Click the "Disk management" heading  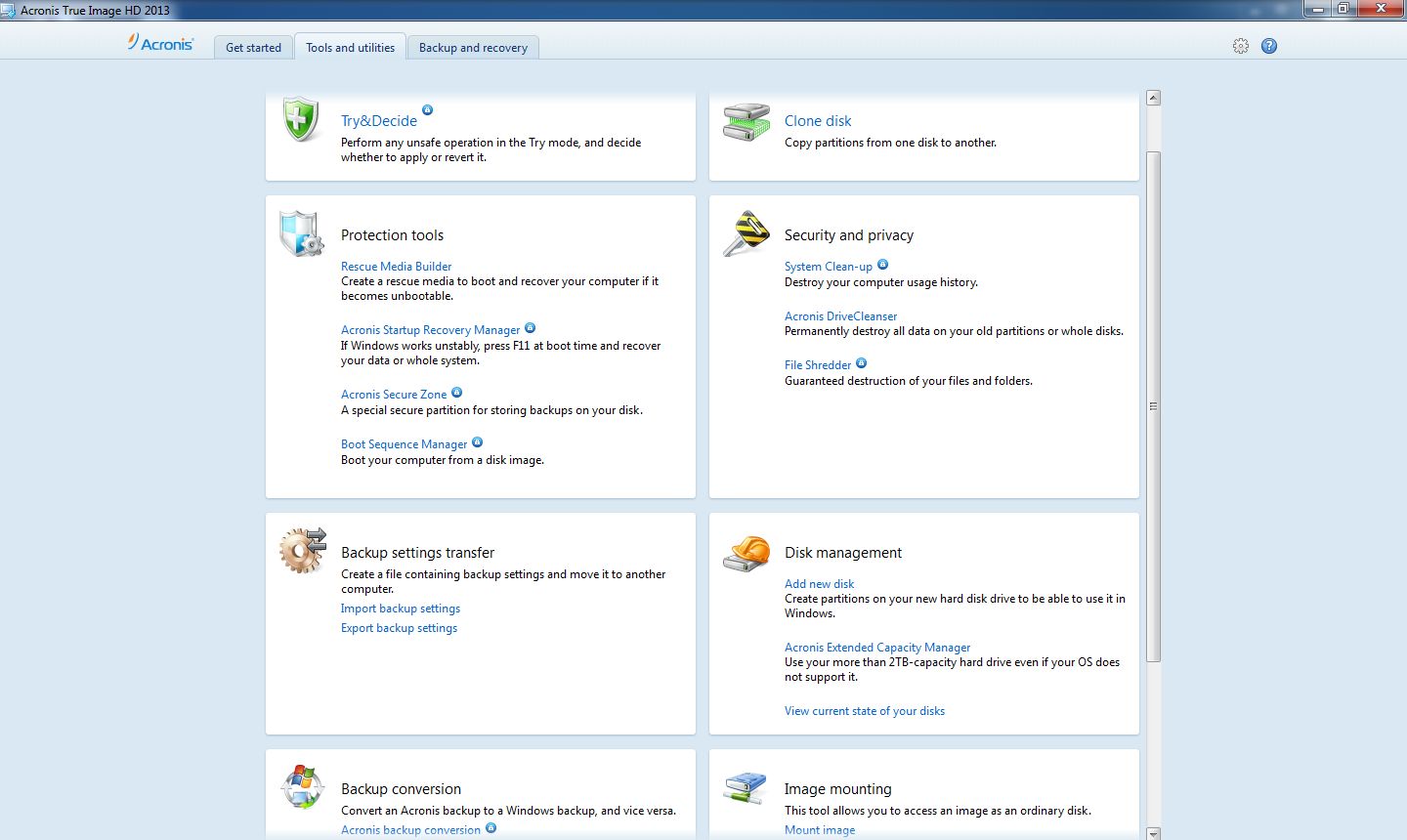[x=843, y=553]
